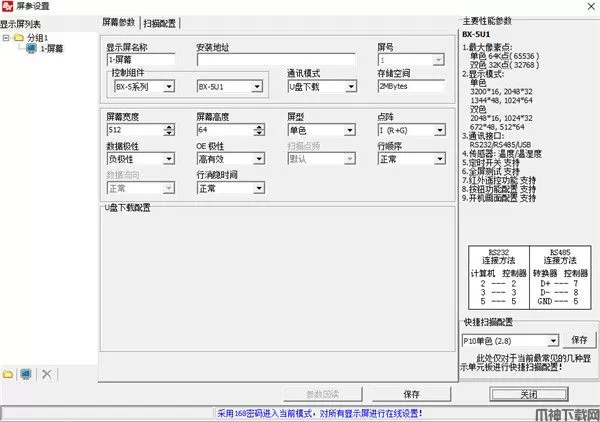Viewport: 600px width, 422px height.
Task: Open the 点阵 dropdown
Action: tap(440, 130)
